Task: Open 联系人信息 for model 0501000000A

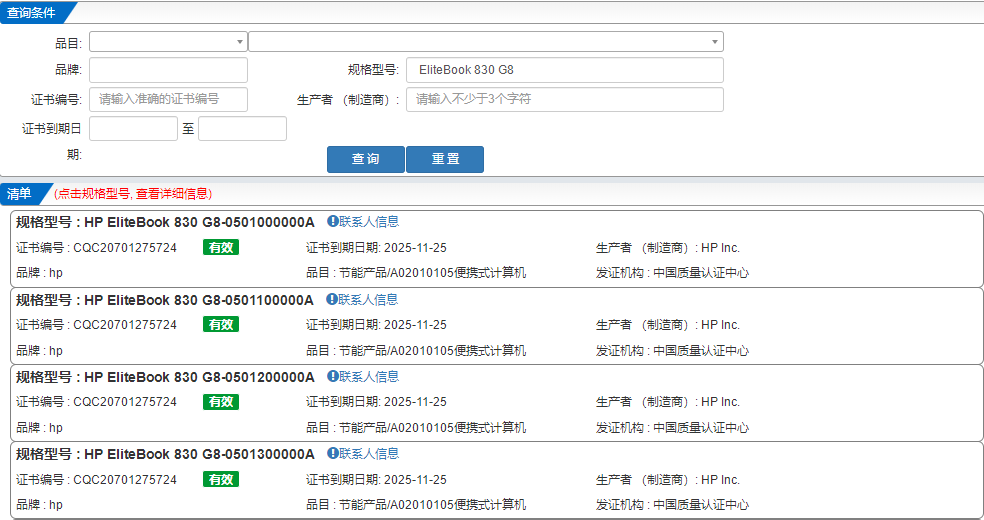Action: tap(369, 221)
